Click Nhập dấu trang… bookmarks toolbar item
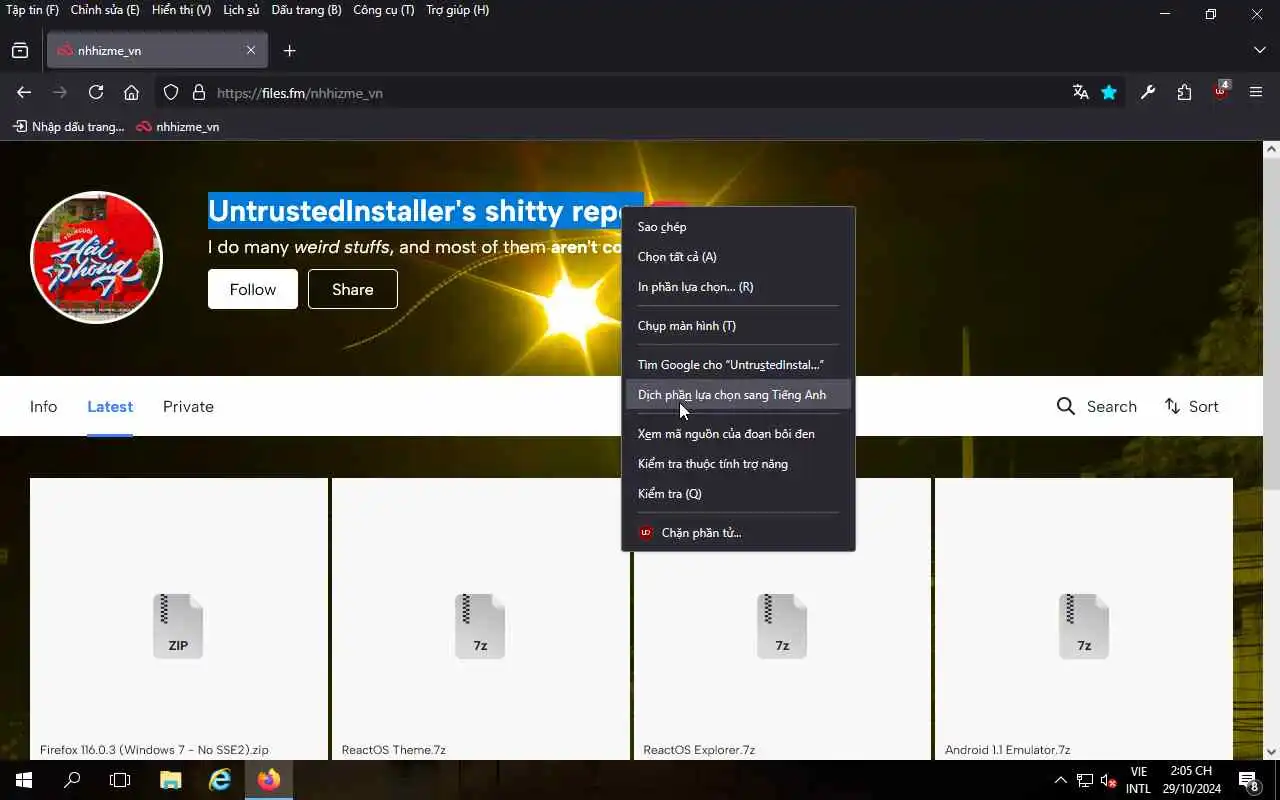 (x=69, y=127)
